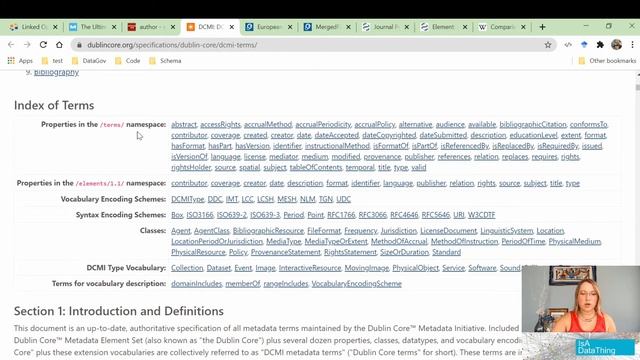Open the Code bookmarks folder
The height and width of the screenshot is (360, 640).
[x=128, y=61]
